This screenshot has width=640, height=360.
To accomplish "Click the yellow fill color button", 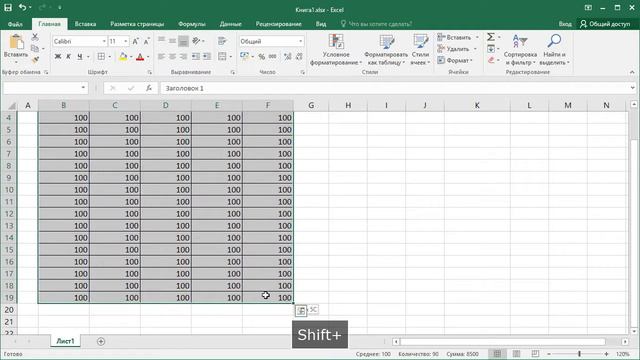I will point(123,56).
